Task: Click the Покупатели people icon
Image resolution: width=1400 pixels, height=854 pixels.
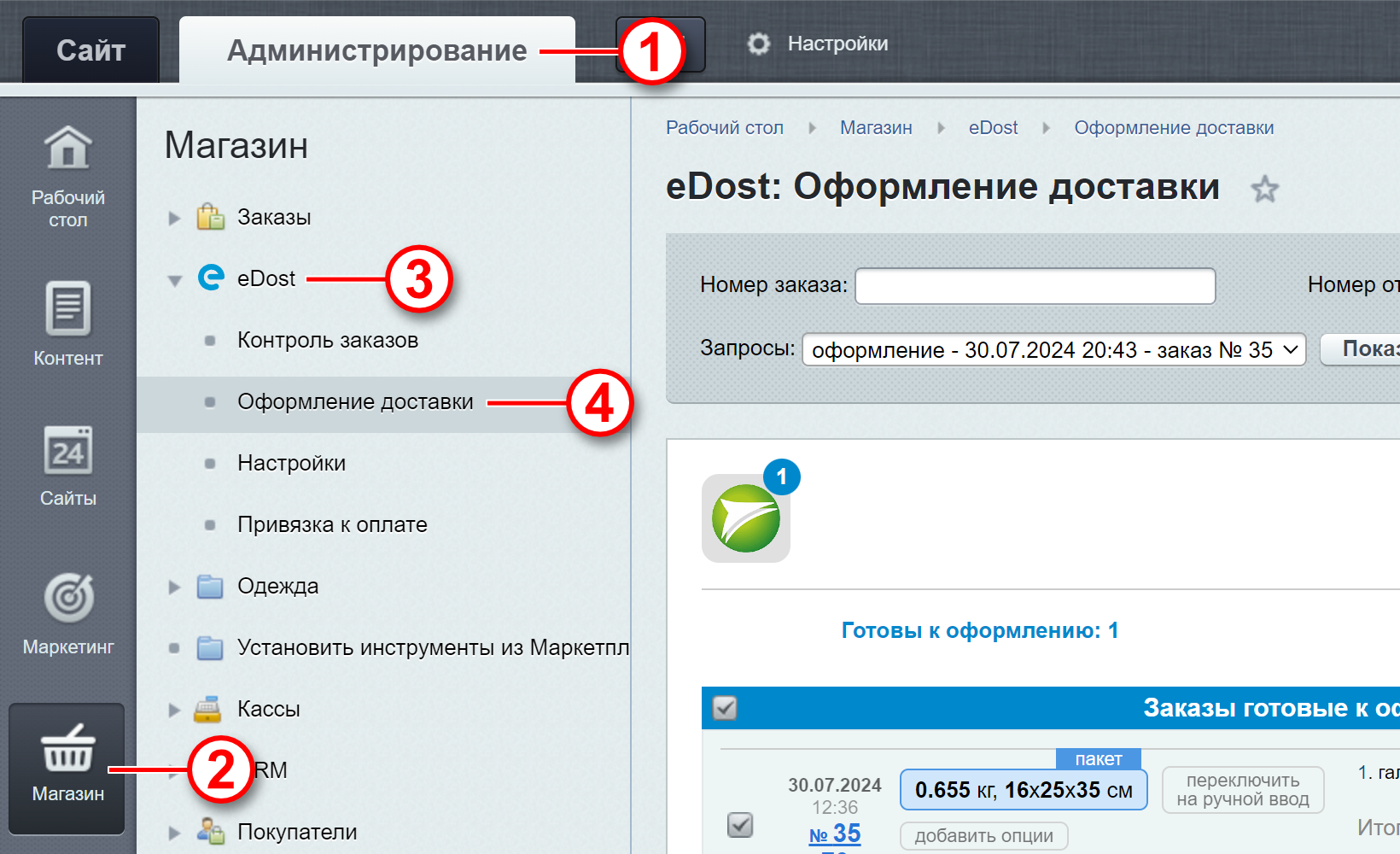Action: coord(210,832)
